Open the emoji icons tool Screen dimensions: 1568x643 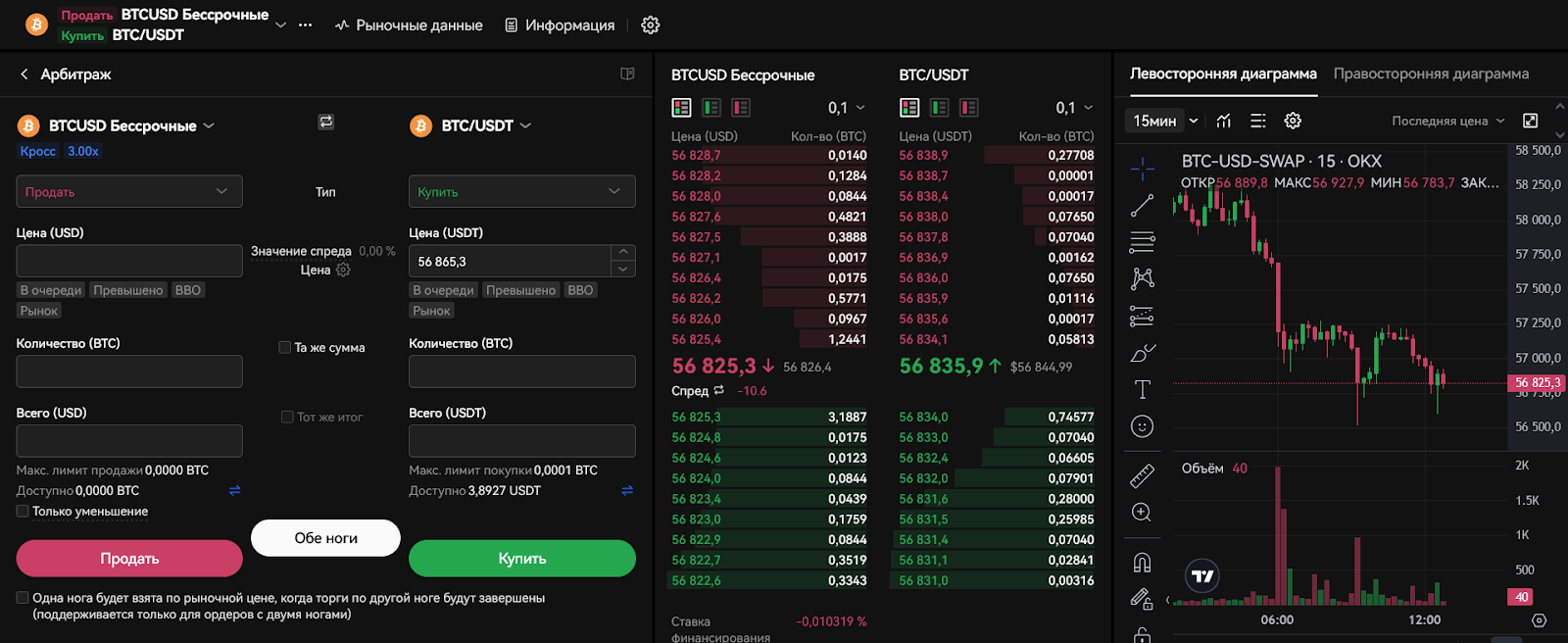(x=1143, y=426)
